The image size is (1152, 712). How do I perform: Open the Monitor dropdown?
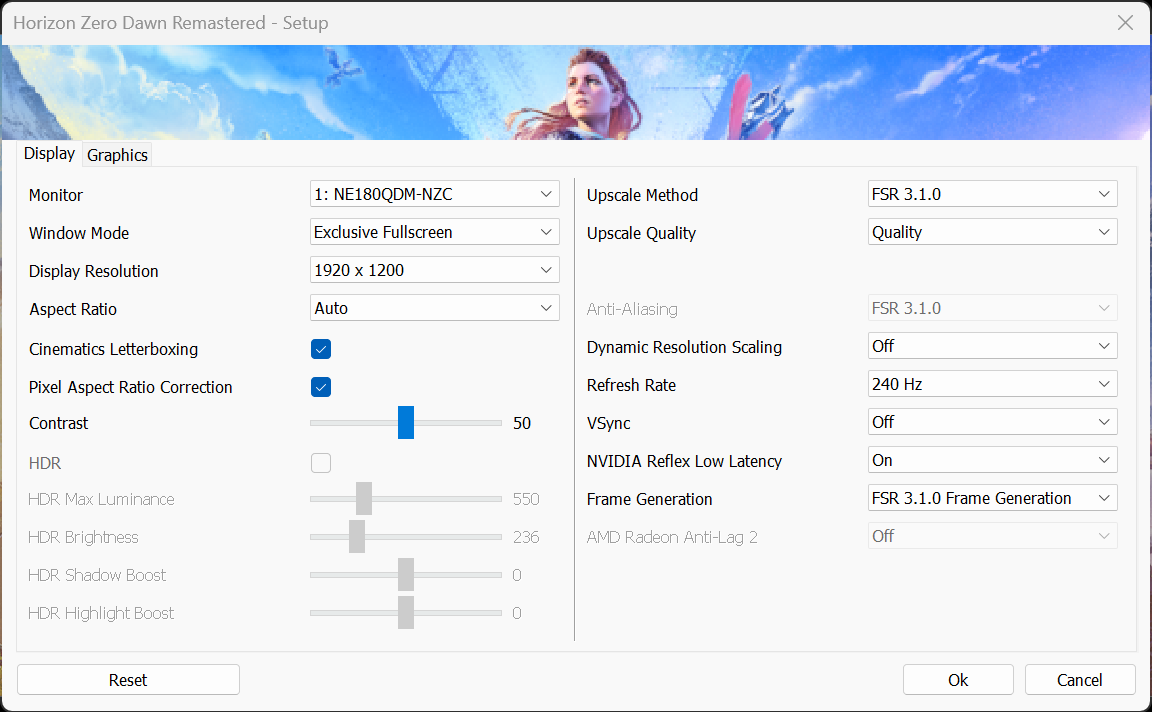(x=434, y=194)
